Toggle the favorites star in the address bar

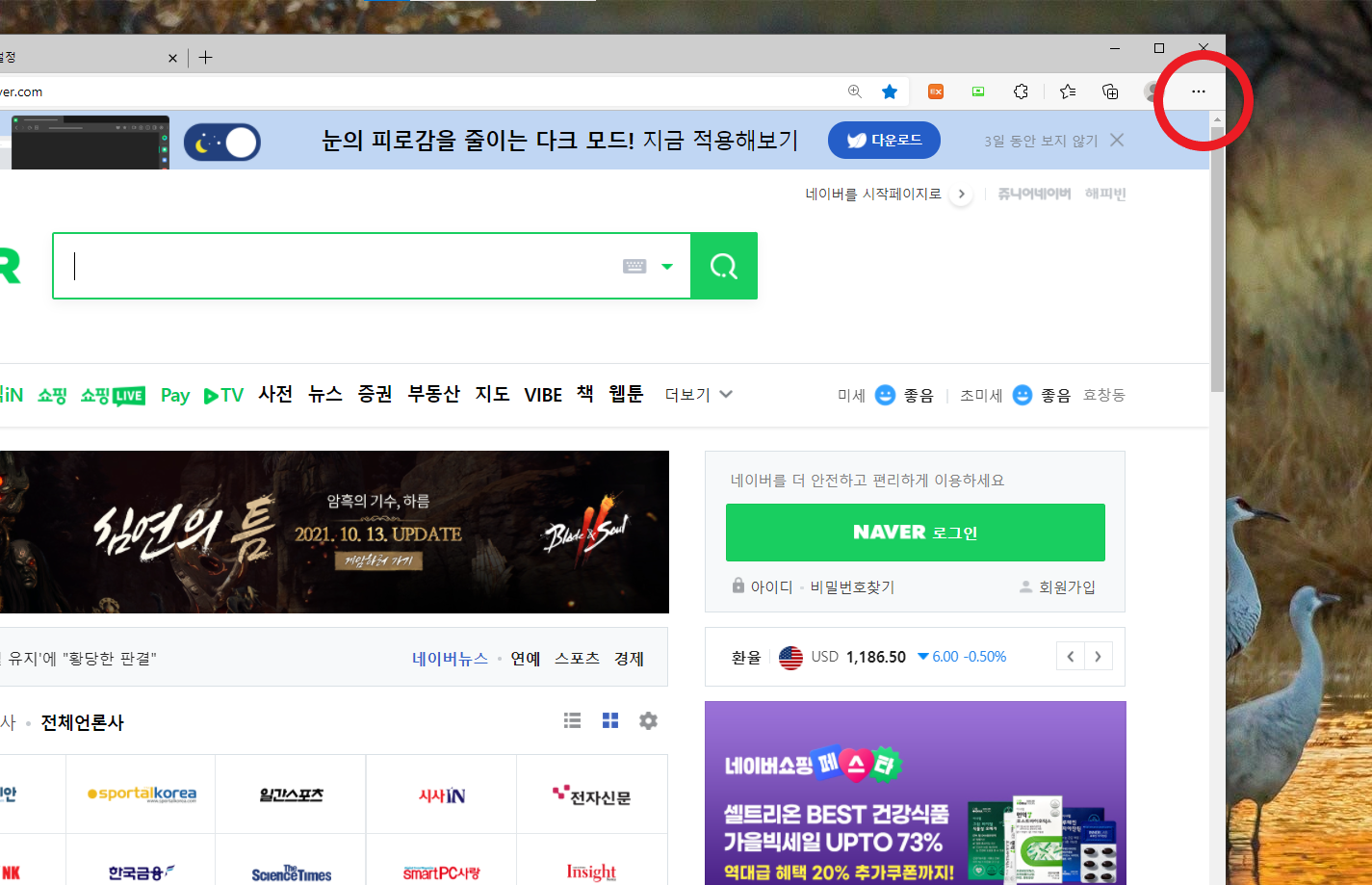point(890,91)
